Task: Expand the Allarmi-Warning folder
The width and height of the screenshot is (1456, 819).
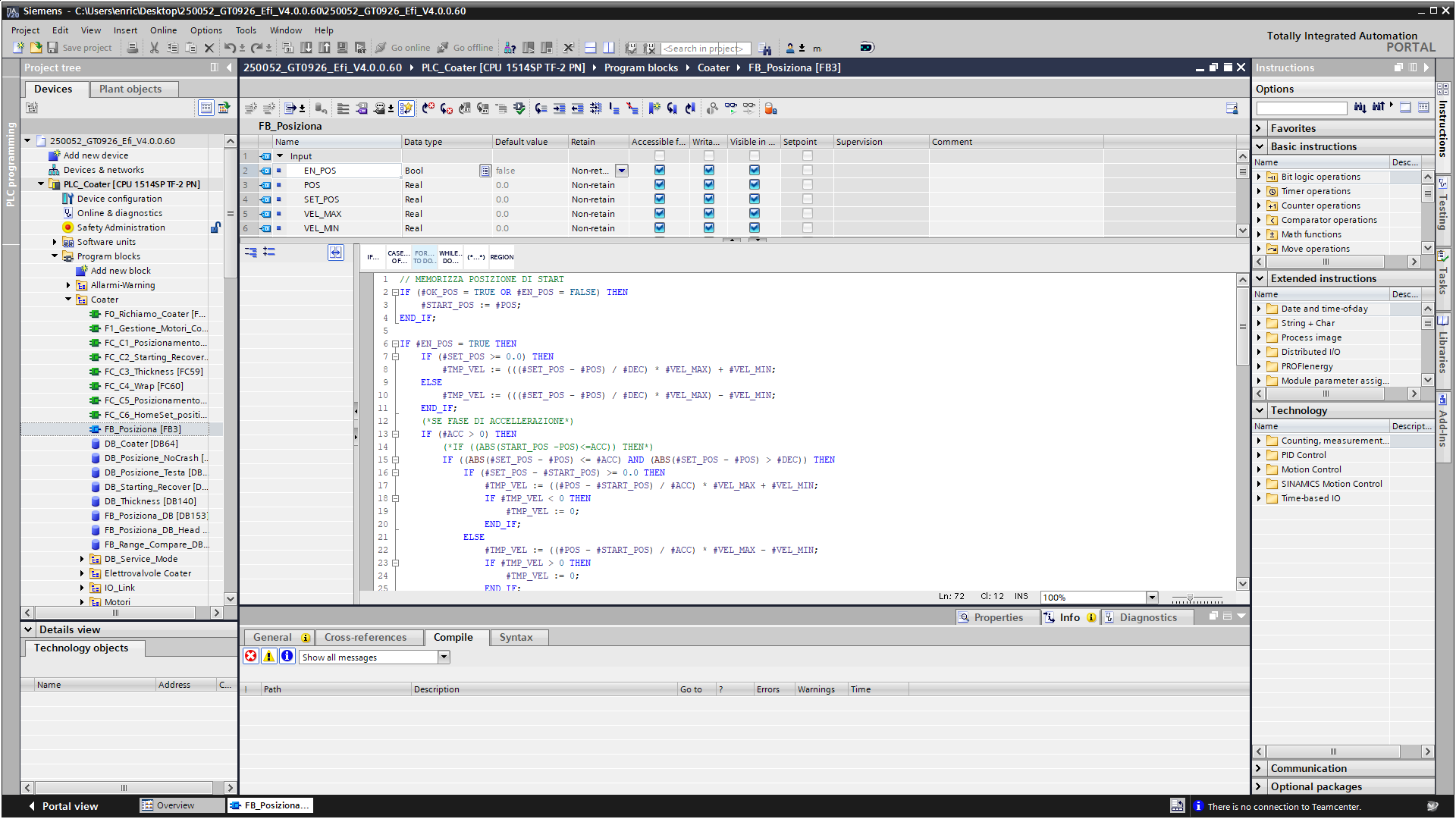Action: click(68, 285)
